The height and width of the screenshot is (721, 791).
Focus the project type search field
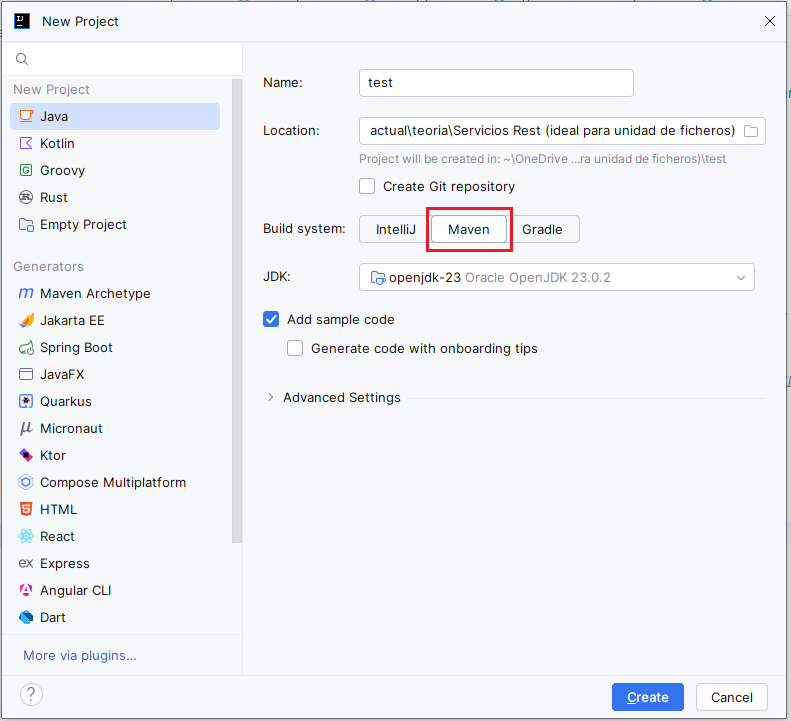point(122,59)
